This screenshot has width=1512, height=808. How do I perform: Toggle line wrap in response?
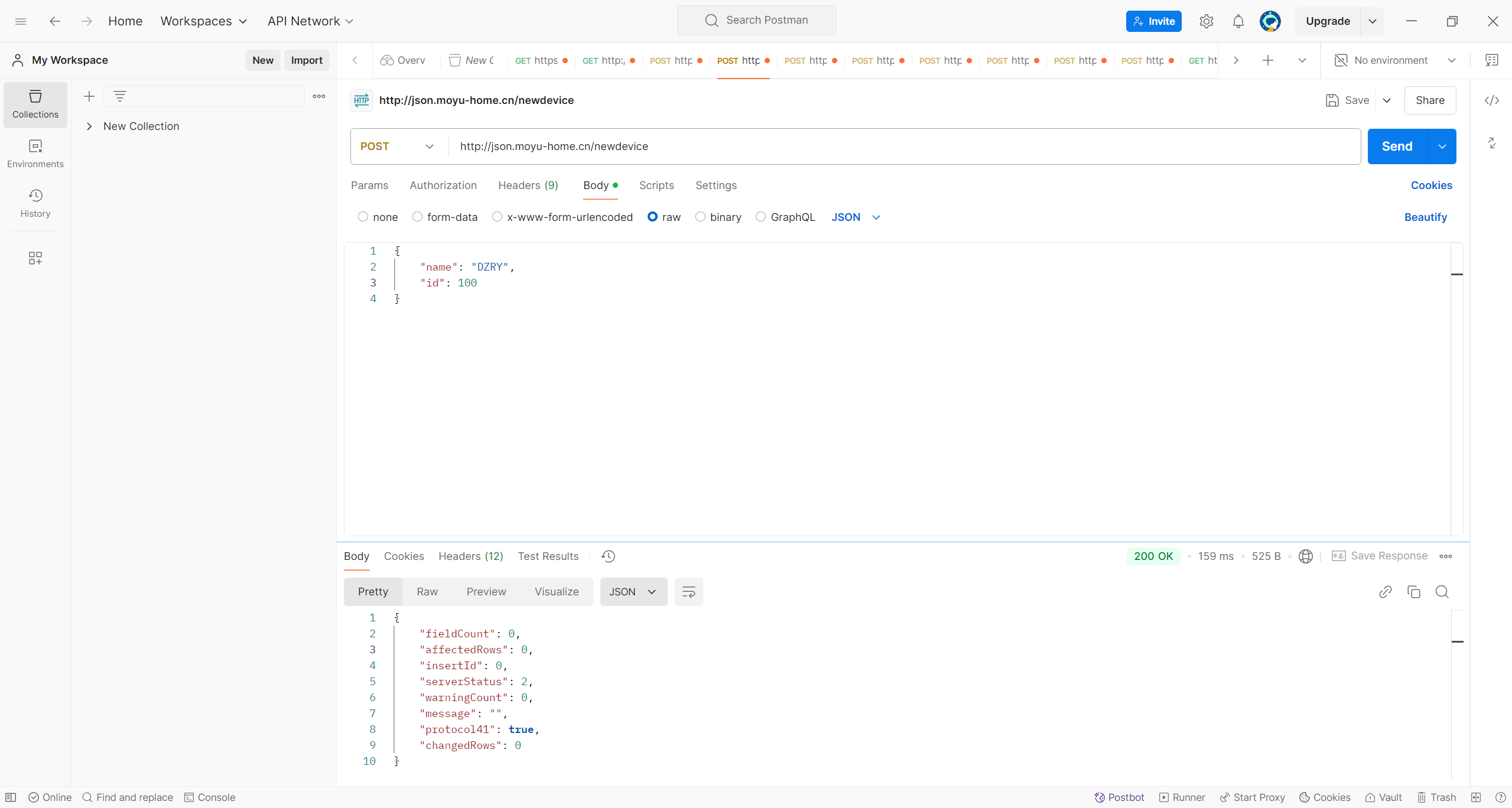point(688,592)
